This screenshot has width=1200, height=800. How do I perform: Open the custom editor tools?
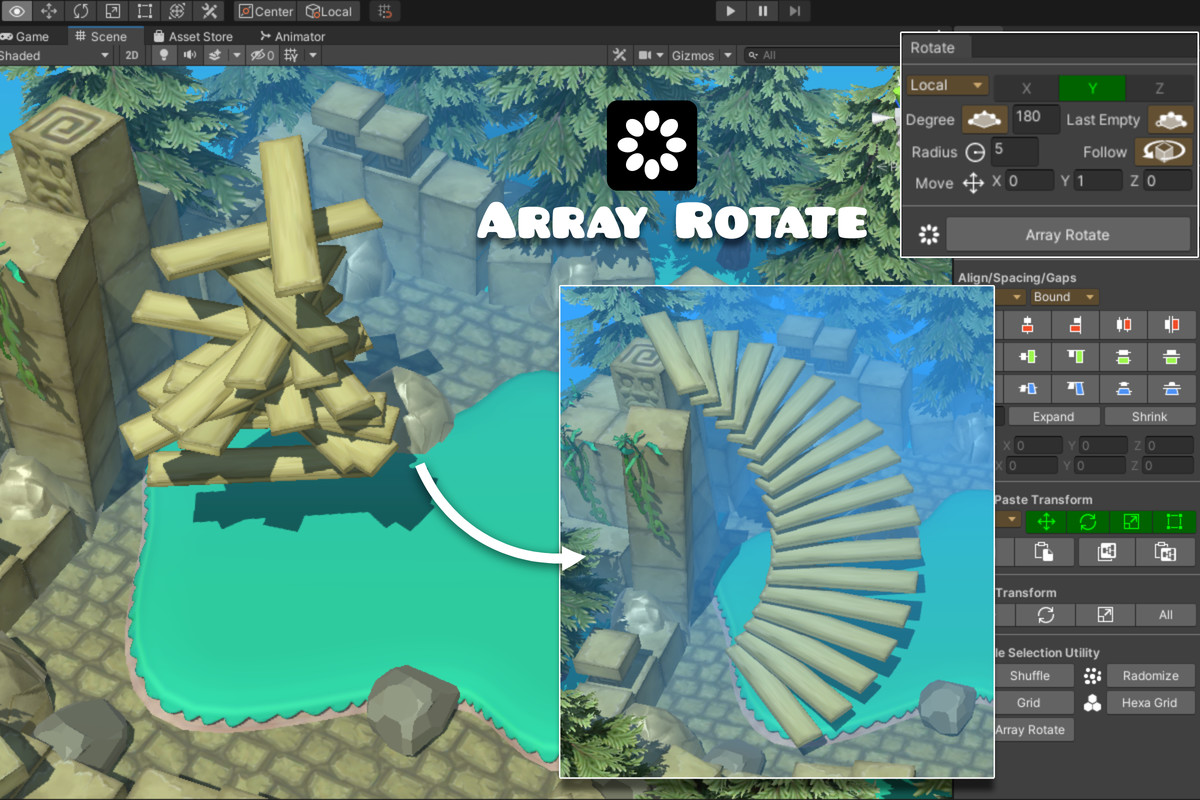(x=209, y=11)
